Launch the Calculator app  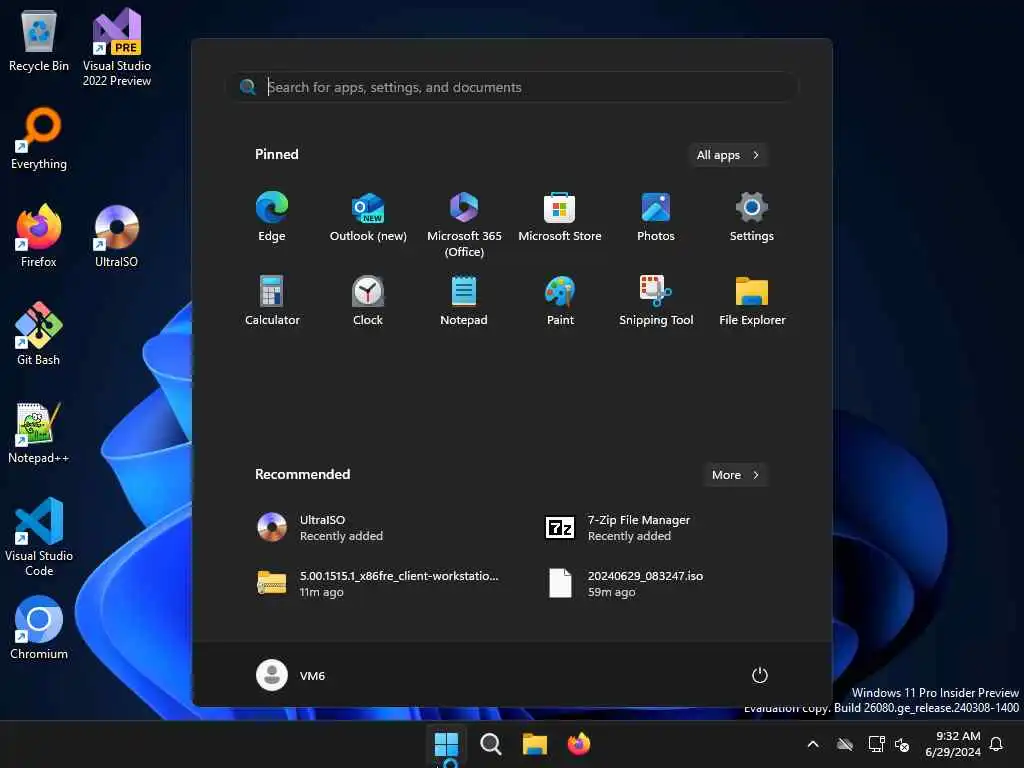pos(272,301)
